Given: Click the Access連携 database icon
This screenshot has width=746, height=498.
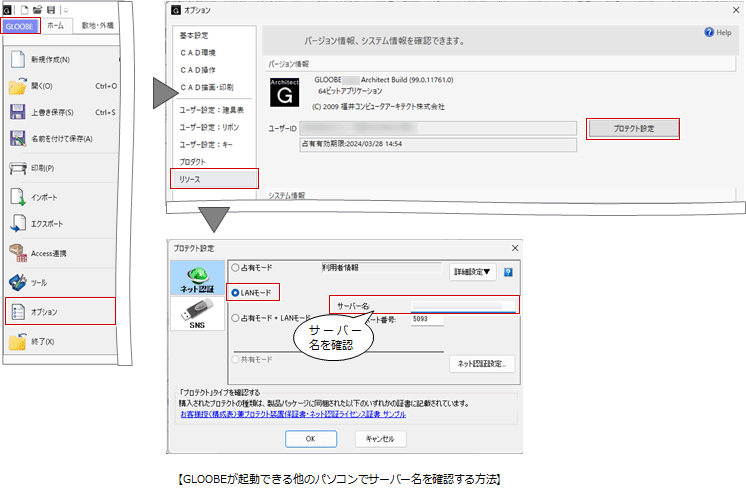Looking at the screenshot, I should click(16, 253).
